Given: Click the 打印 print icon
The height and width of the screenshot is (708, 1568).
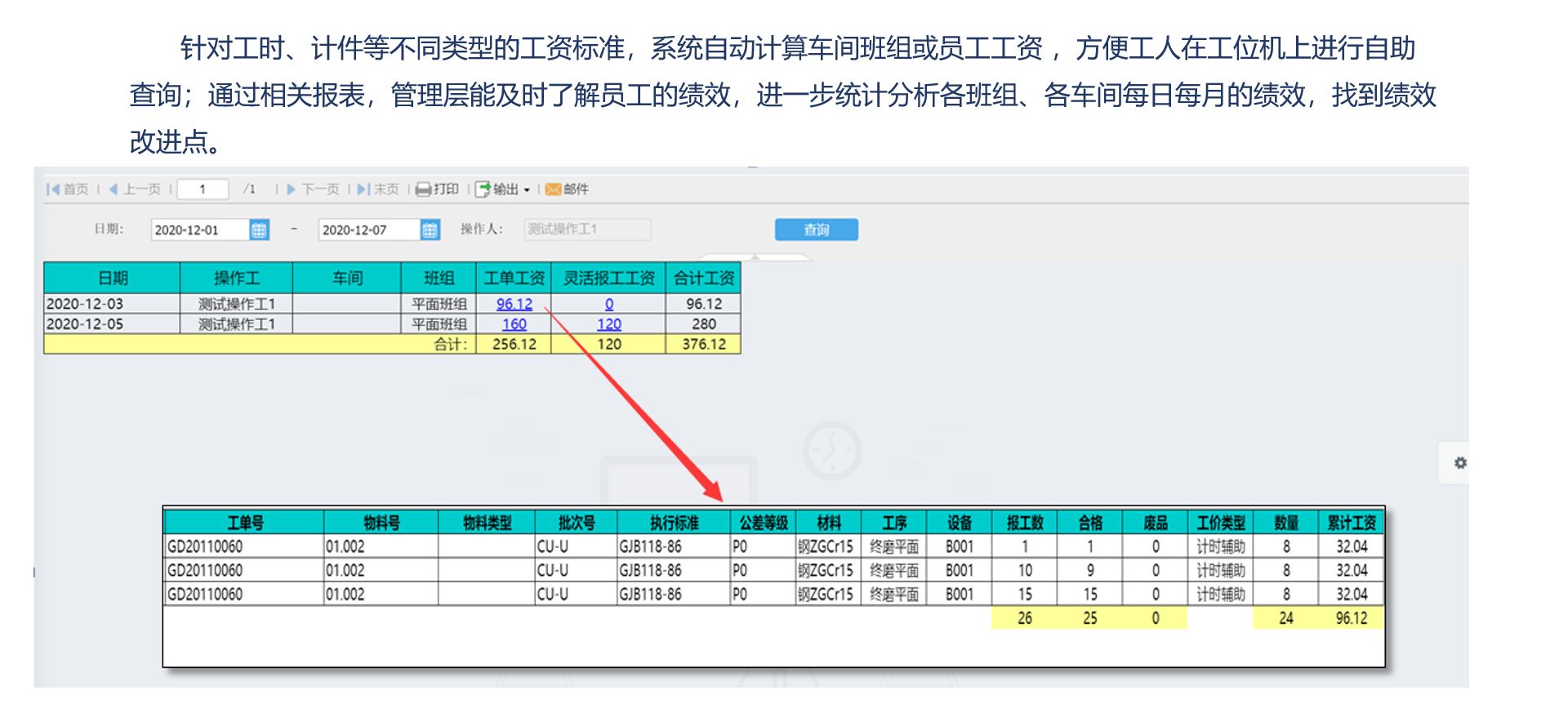Looking at the screenshot, I should click(x=423, y=189).
